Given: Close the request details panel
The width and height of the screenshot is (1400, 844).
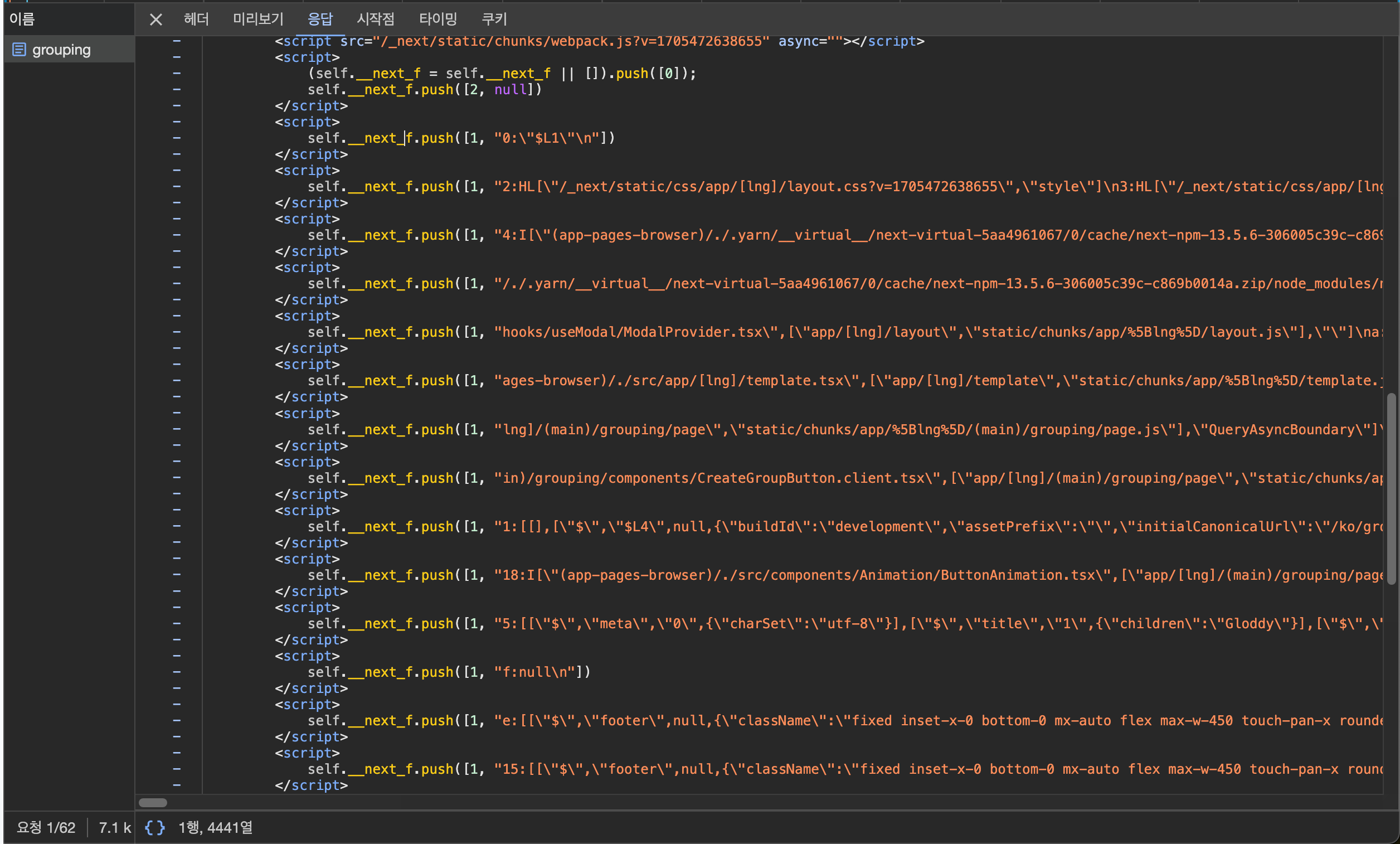Looking at the screenshot, I should pos(155,20).
